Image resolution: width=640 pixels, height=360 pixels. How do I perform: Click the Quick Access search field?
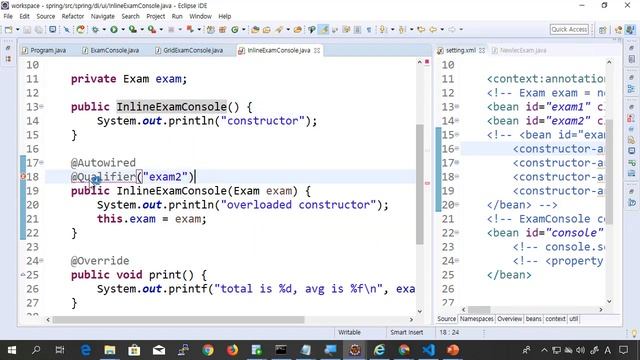[x=569, y=29]
